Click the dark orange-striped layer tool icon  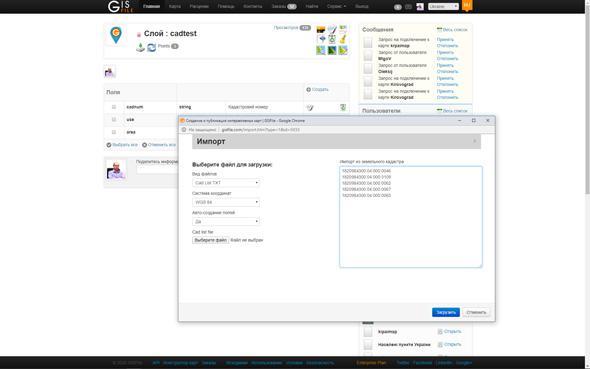pos(321,29)
